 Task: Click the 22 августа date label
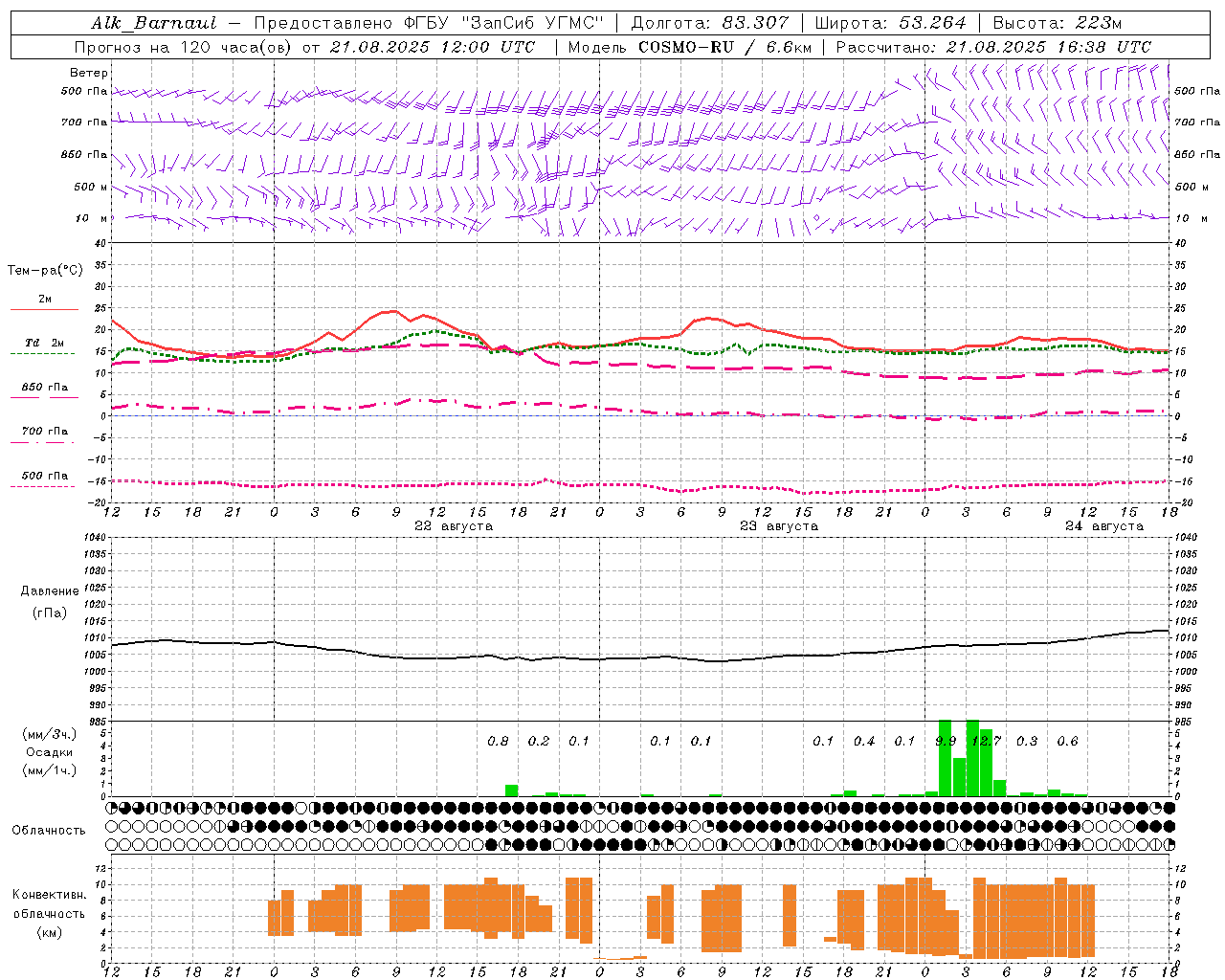[x=454, y=526]
